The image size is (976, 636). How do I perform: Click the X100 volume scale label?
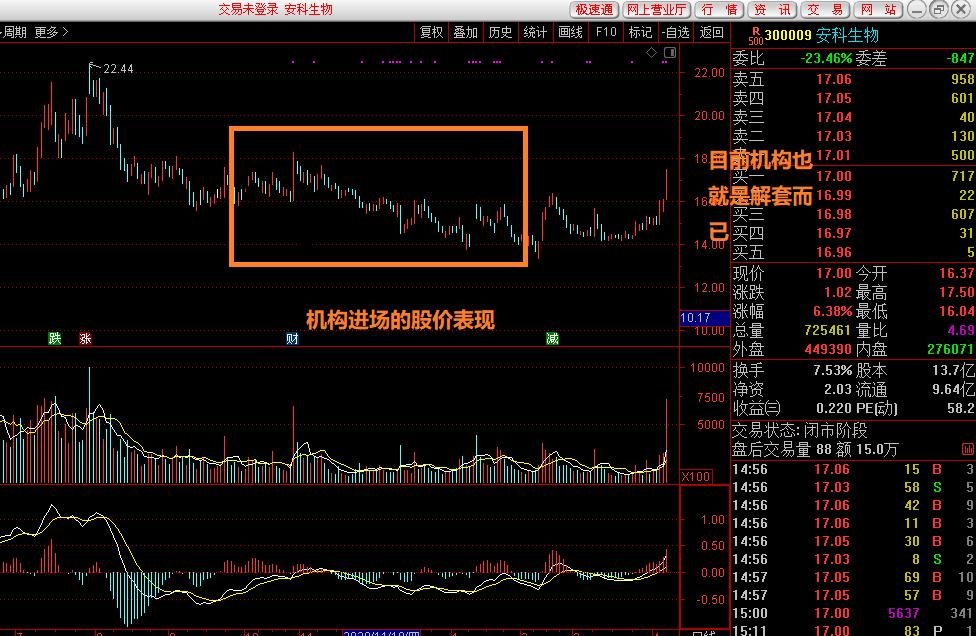pos(696,477)
